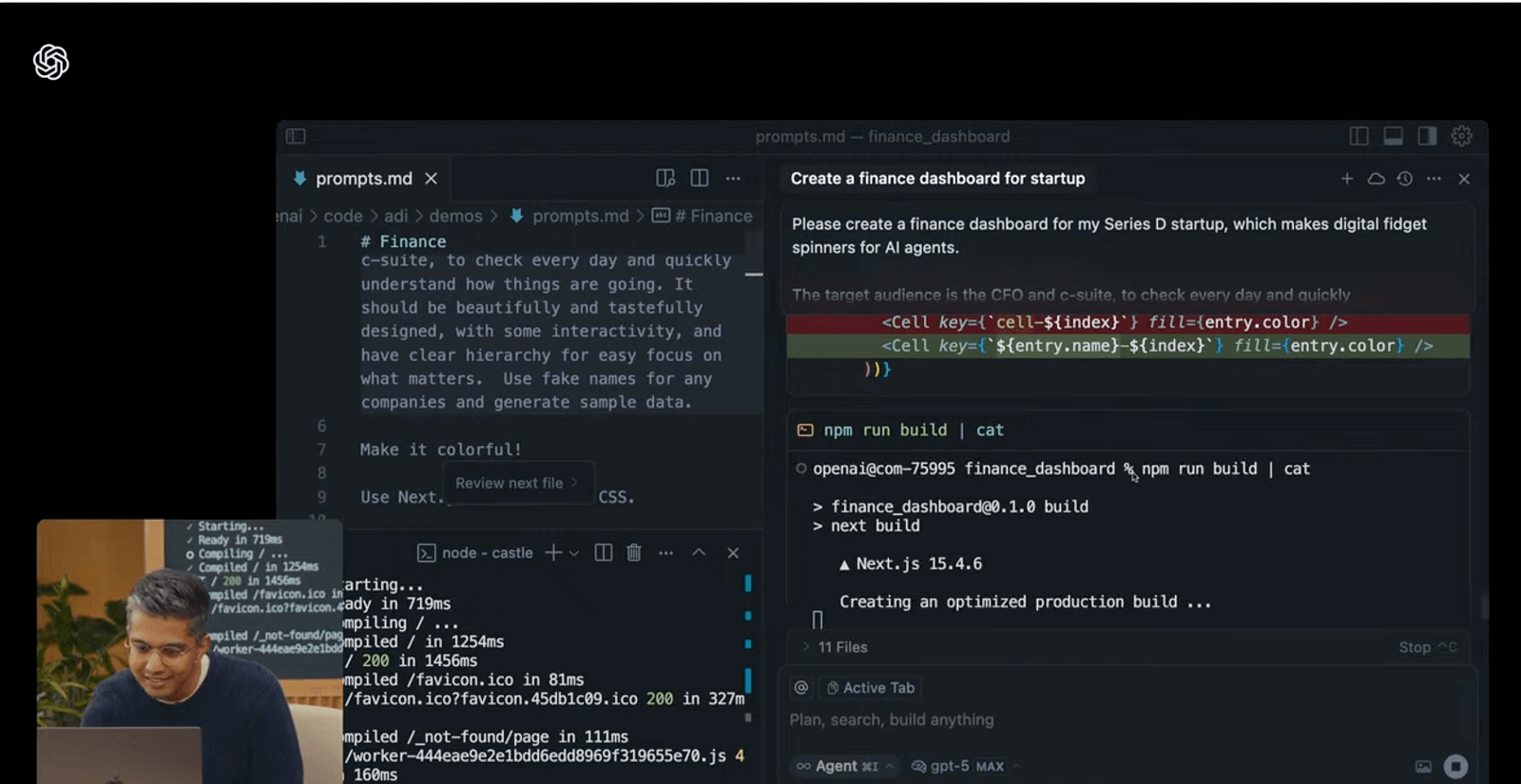Close the prompts.md tab

click(431, 179)
